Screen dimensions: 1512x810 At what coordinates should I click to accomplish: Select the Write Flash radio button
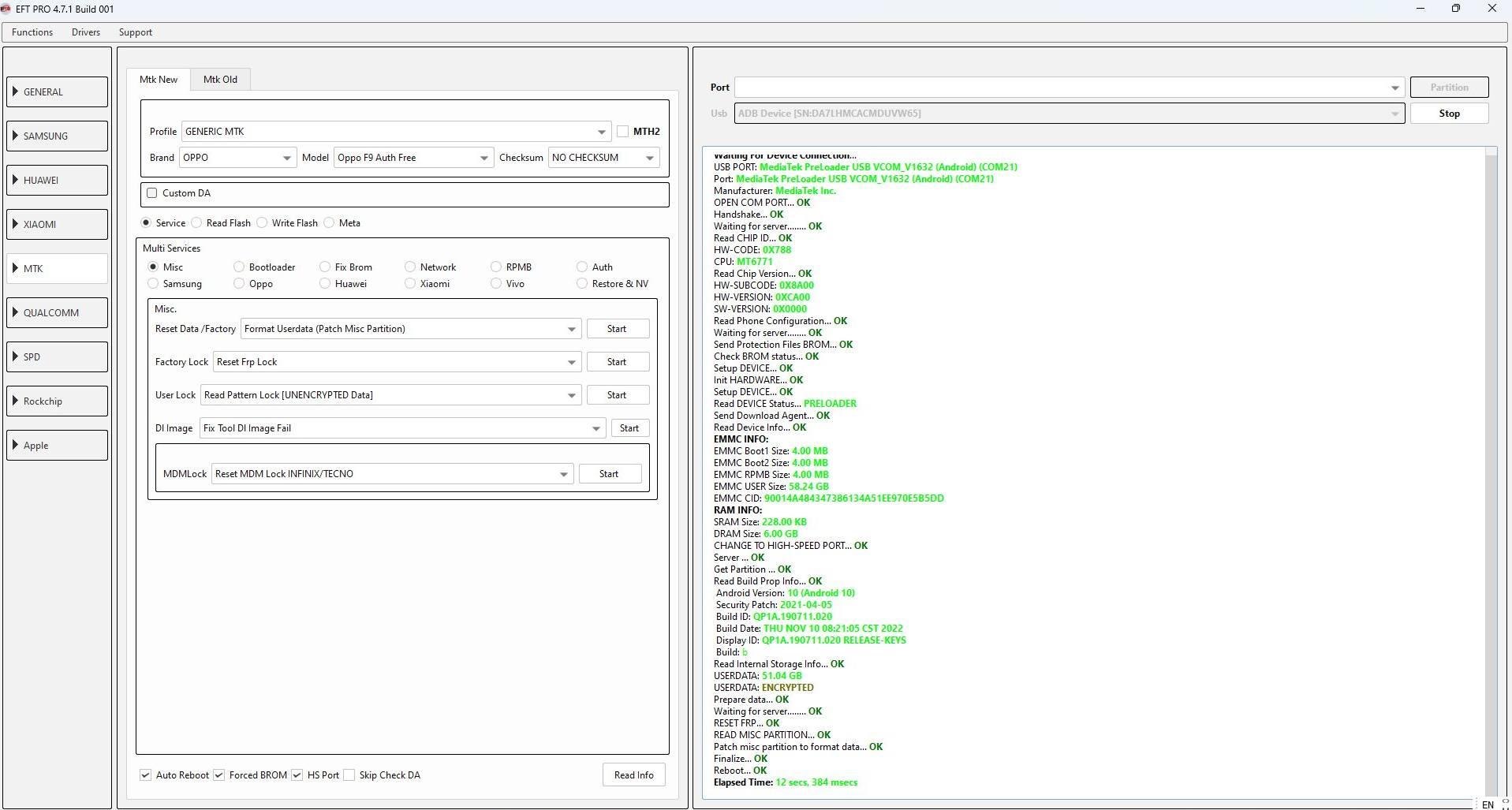(x=262, y=223)
